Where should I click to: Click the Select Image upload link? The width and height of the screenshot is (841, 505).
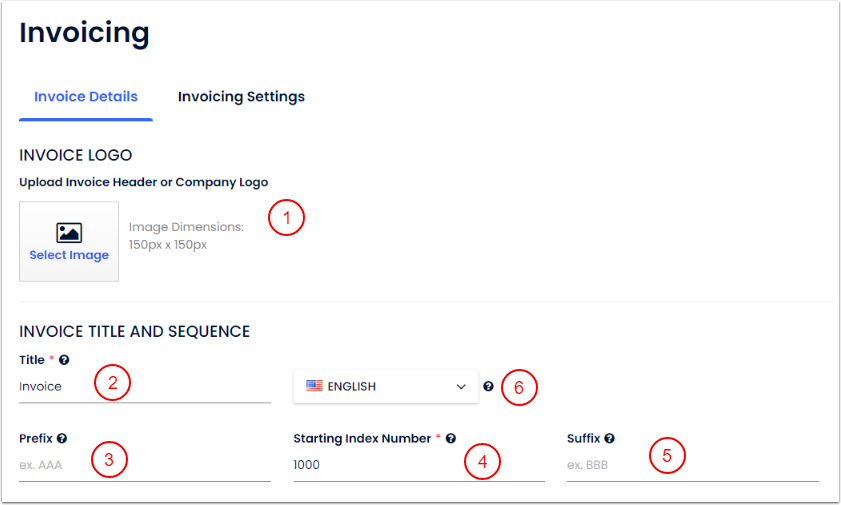(x=69, y=255)
